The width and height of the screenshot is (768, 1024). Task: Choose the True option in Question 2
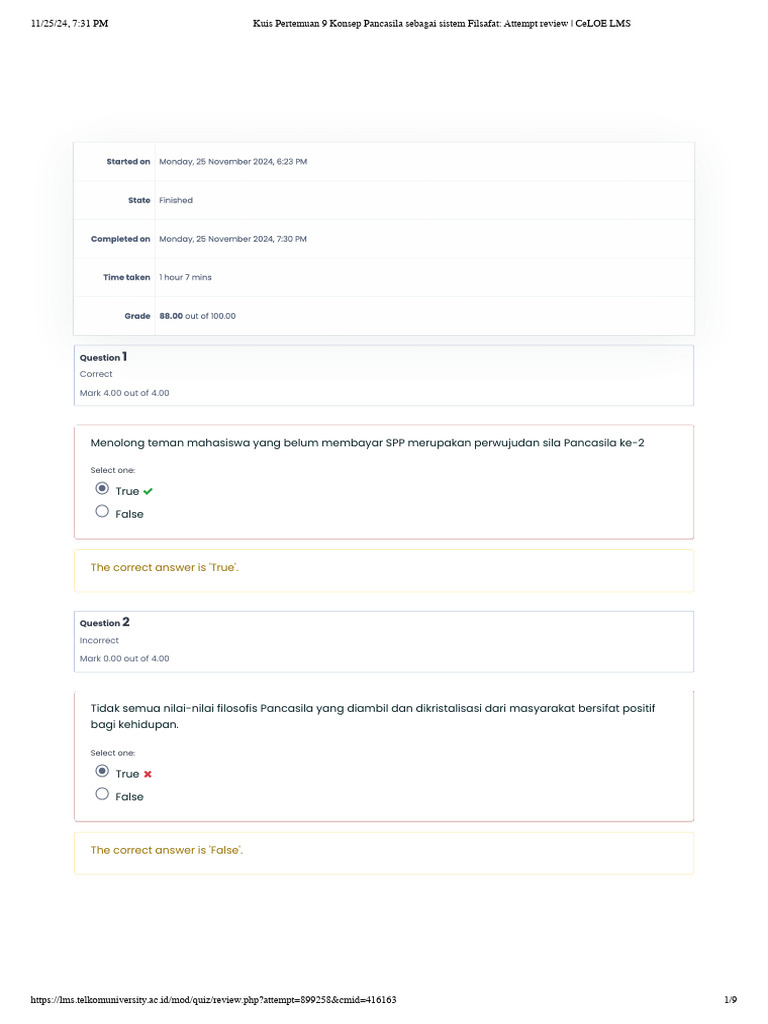coord(102,772)
